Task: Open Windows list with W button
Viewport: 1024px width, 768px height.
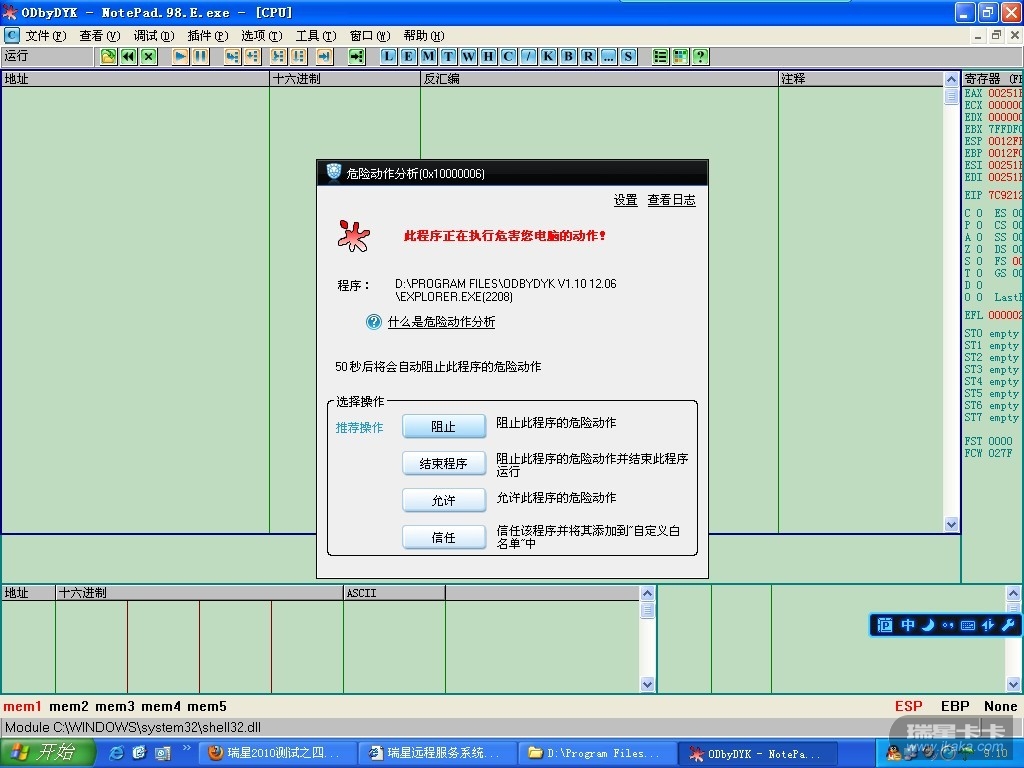Action: tap(468, 57)
